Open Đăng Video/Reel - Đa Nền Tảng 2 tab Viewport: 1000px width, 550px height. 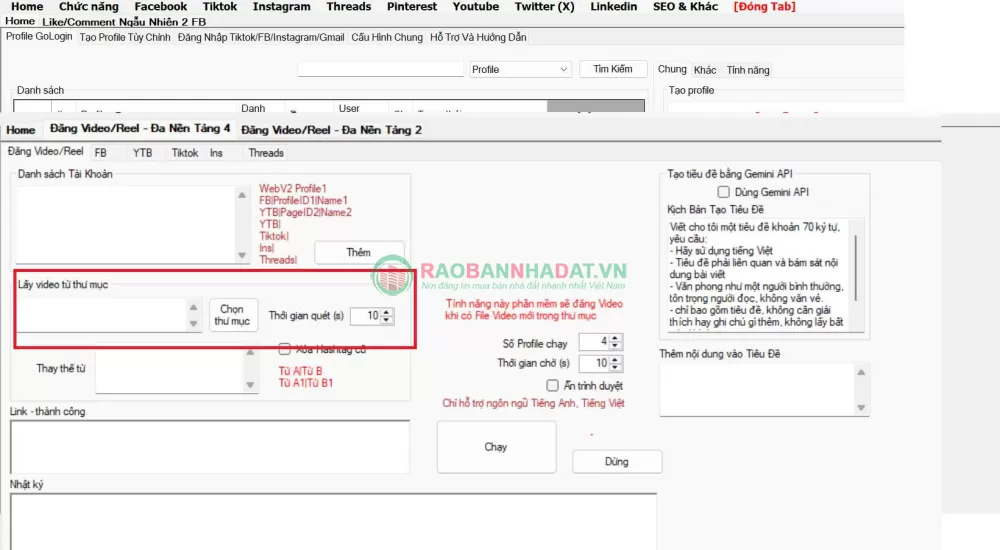tap(331, 130)
